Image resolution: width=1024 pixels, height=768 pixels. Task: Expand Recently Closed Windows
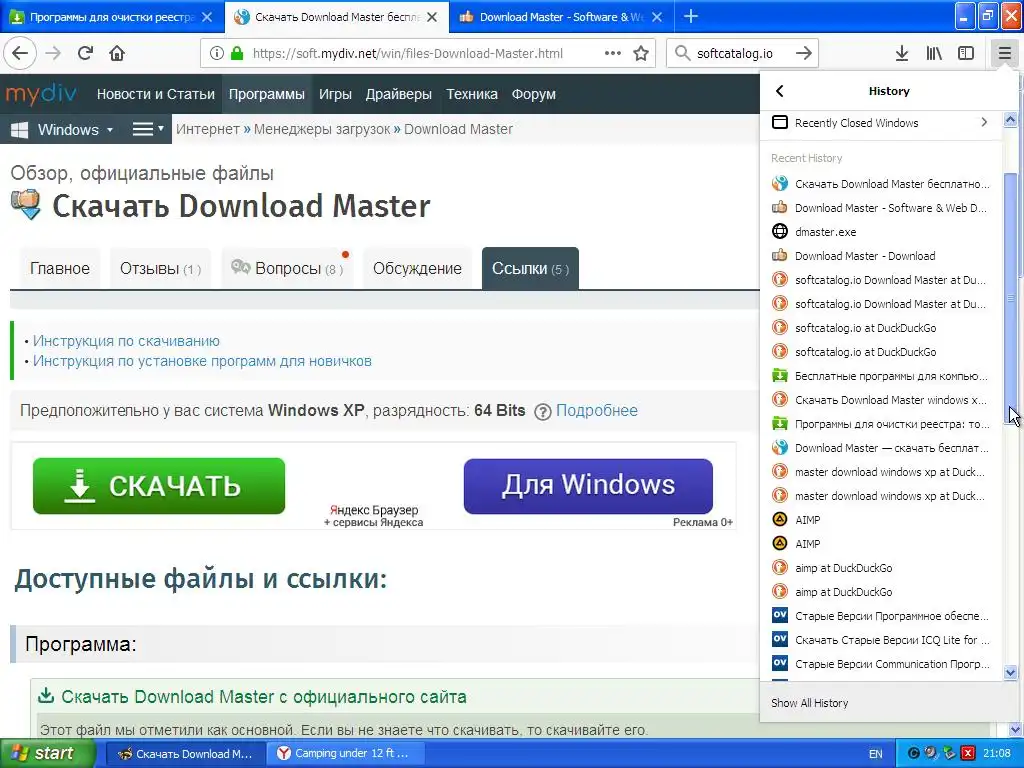coord(880,123)
